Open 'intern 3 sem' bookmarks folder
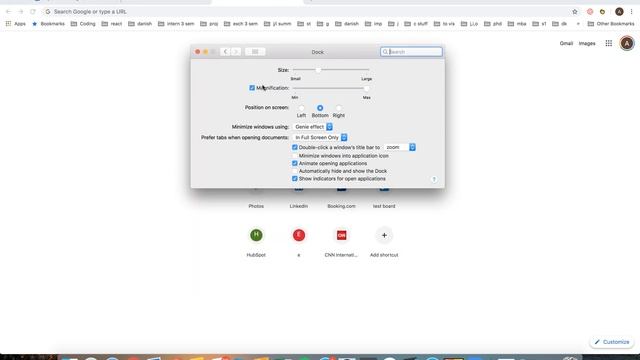The height and width of the screenshot is (360, 640). [x=176, y=24]
